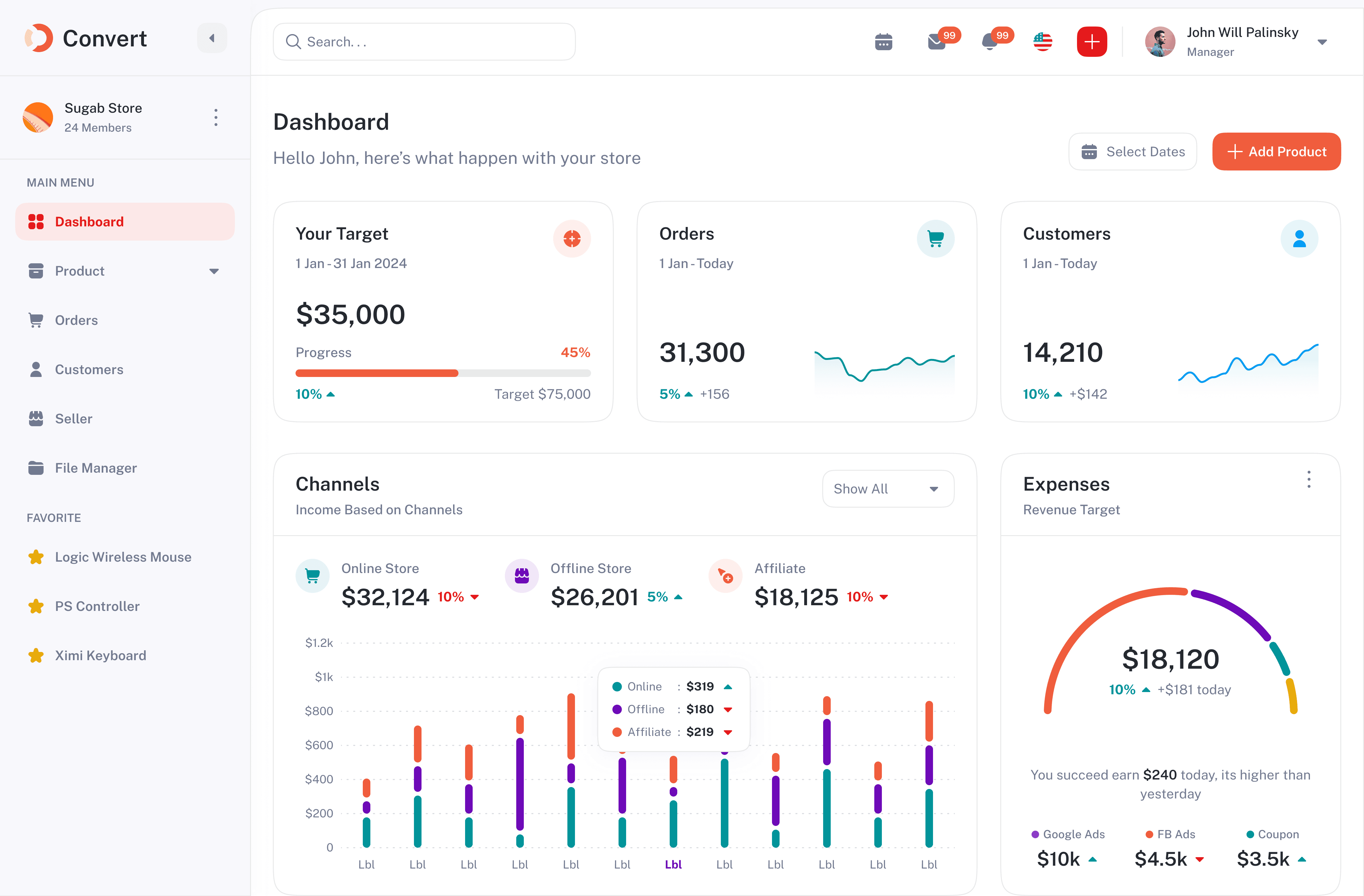Open File Manager menu item

tap(96, 468)
